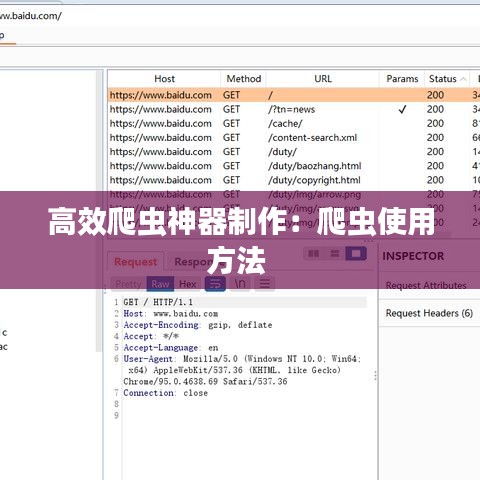Expand the Request Headers (6) section

429,313
